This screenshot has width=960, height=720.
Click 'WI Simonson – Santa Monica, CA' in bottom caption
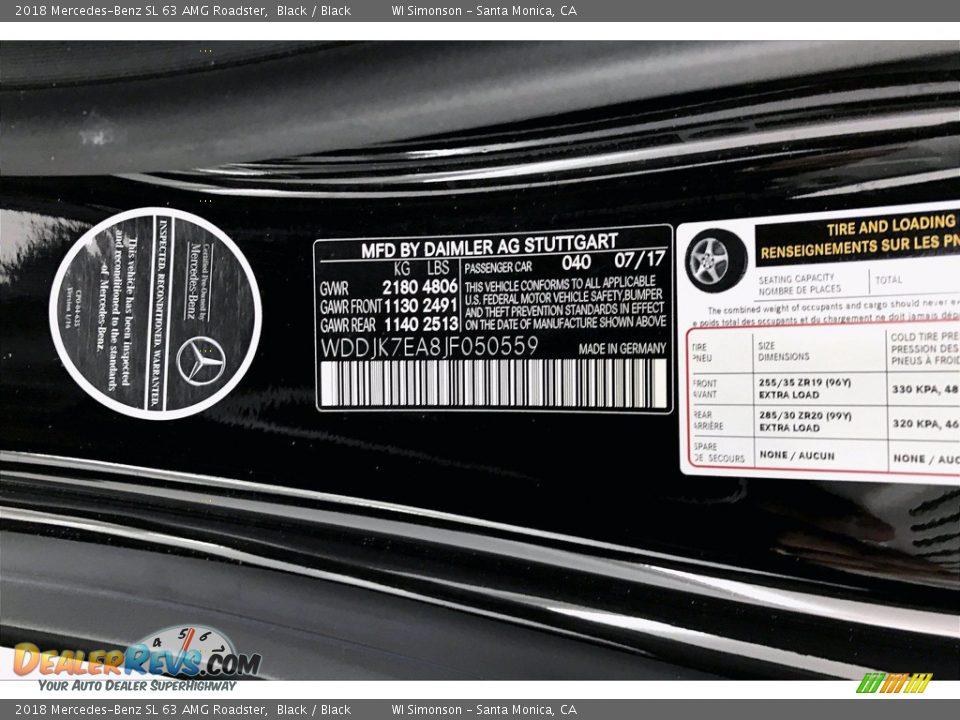tap(484, 710)
